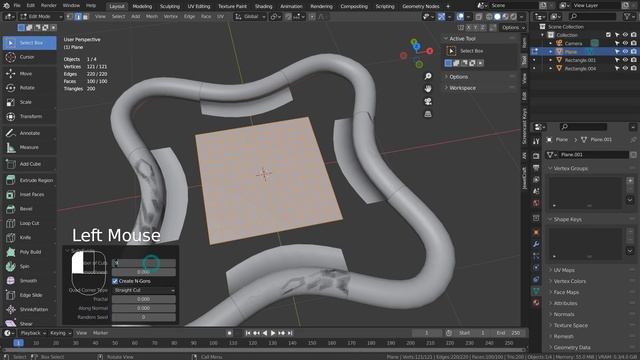Jump to the end frame button
This screenshot has width=640, height=360.
click(290, 333)
